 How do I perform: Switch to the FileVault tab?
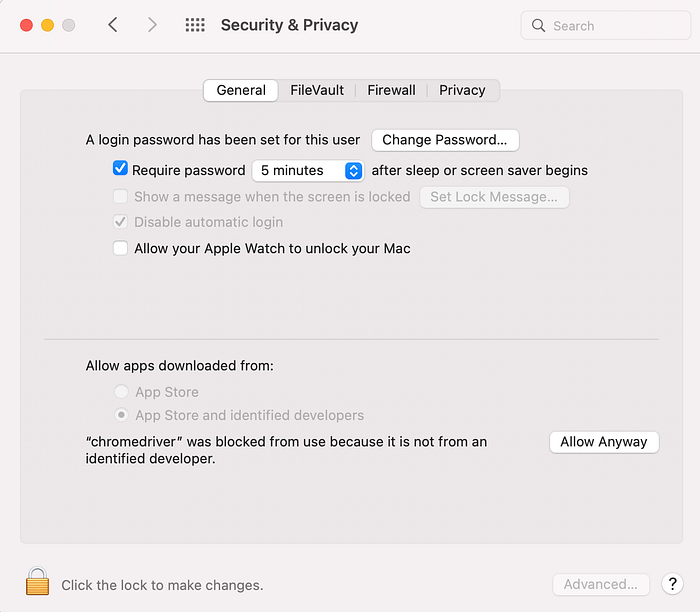pyautogui.click(x=317, y=90)
